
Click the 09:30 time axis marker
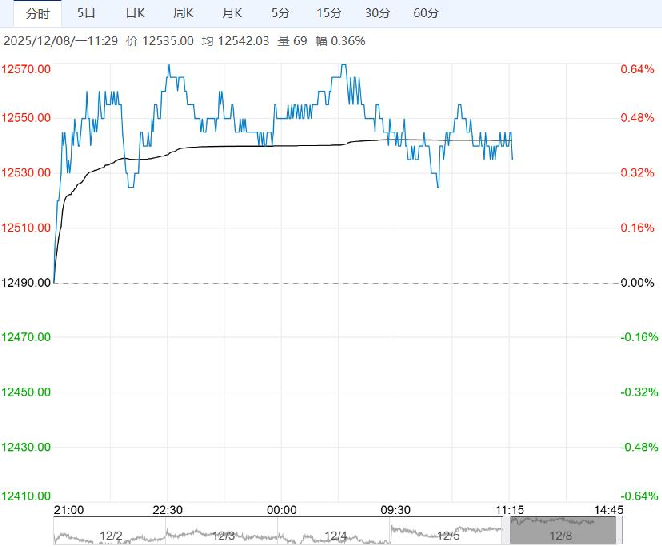[x=397, y=510]
